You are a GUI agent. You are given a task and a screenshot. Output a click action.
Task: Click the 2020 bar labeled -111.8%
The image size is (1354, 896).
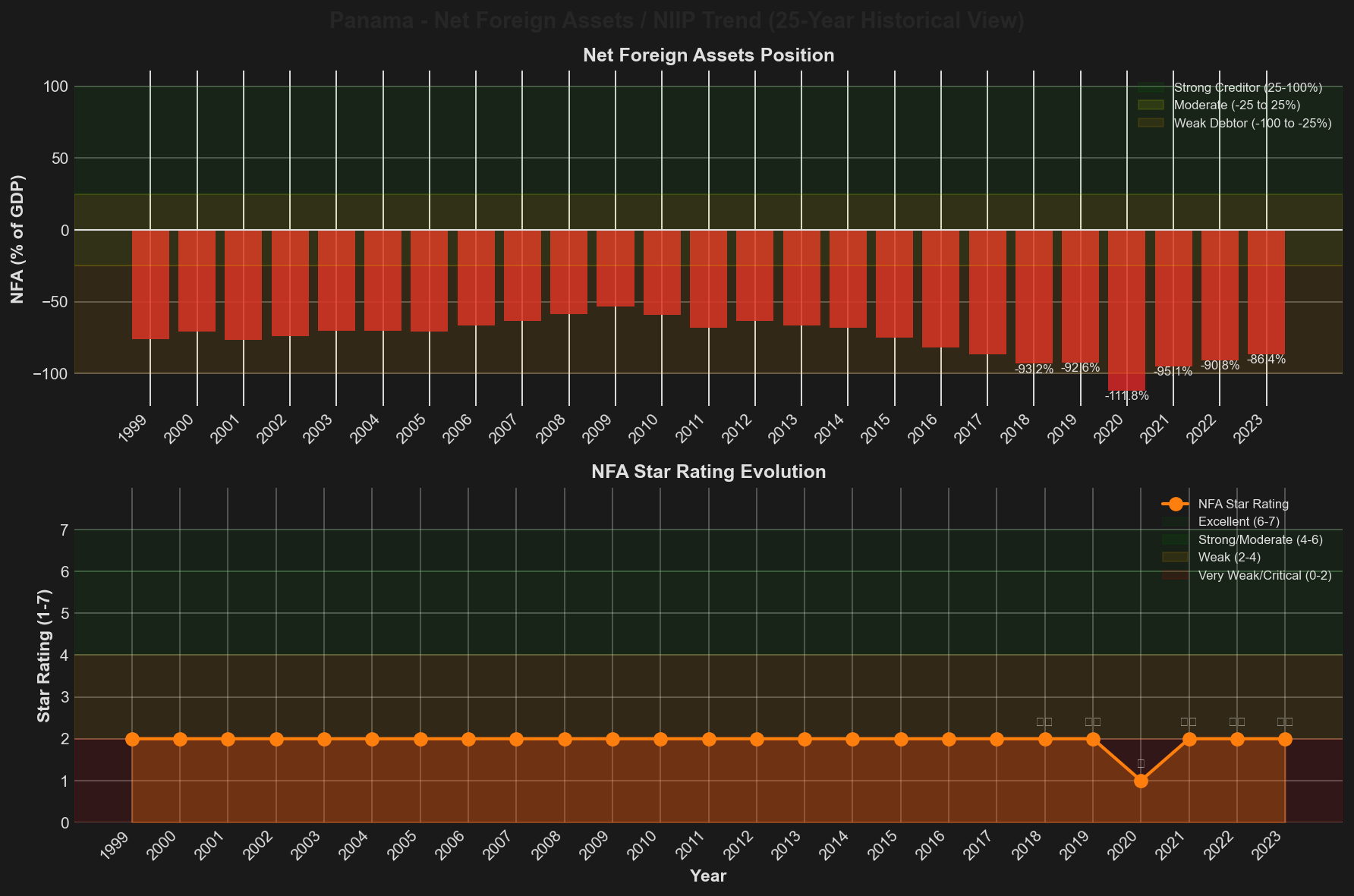click(1126, 310)
